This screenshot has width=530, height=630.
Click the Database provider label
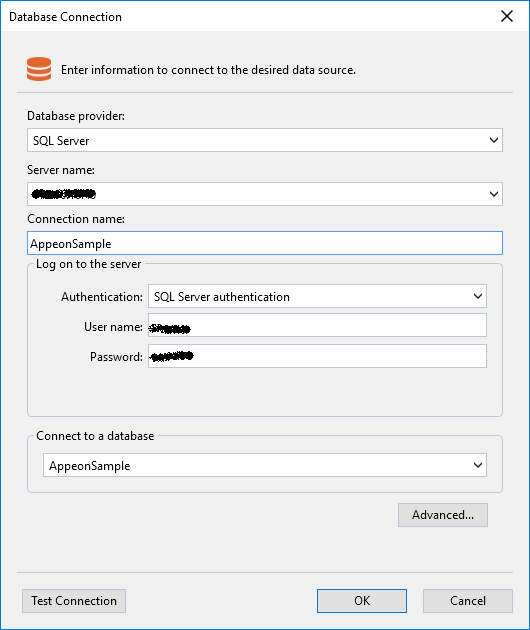pos(76,116)
